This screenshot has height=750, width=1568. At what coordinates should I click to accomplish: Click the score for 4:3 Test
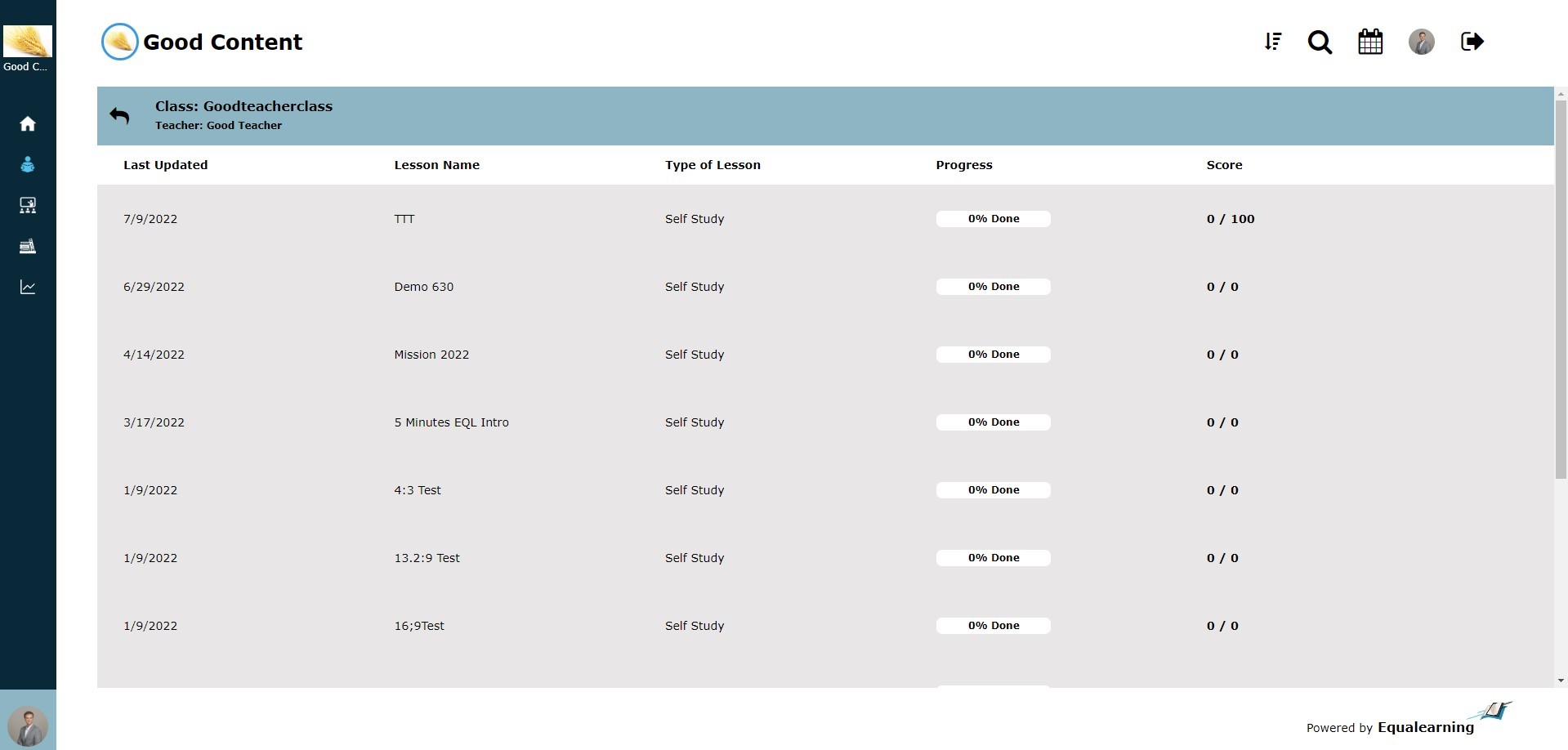point(1222,490)
